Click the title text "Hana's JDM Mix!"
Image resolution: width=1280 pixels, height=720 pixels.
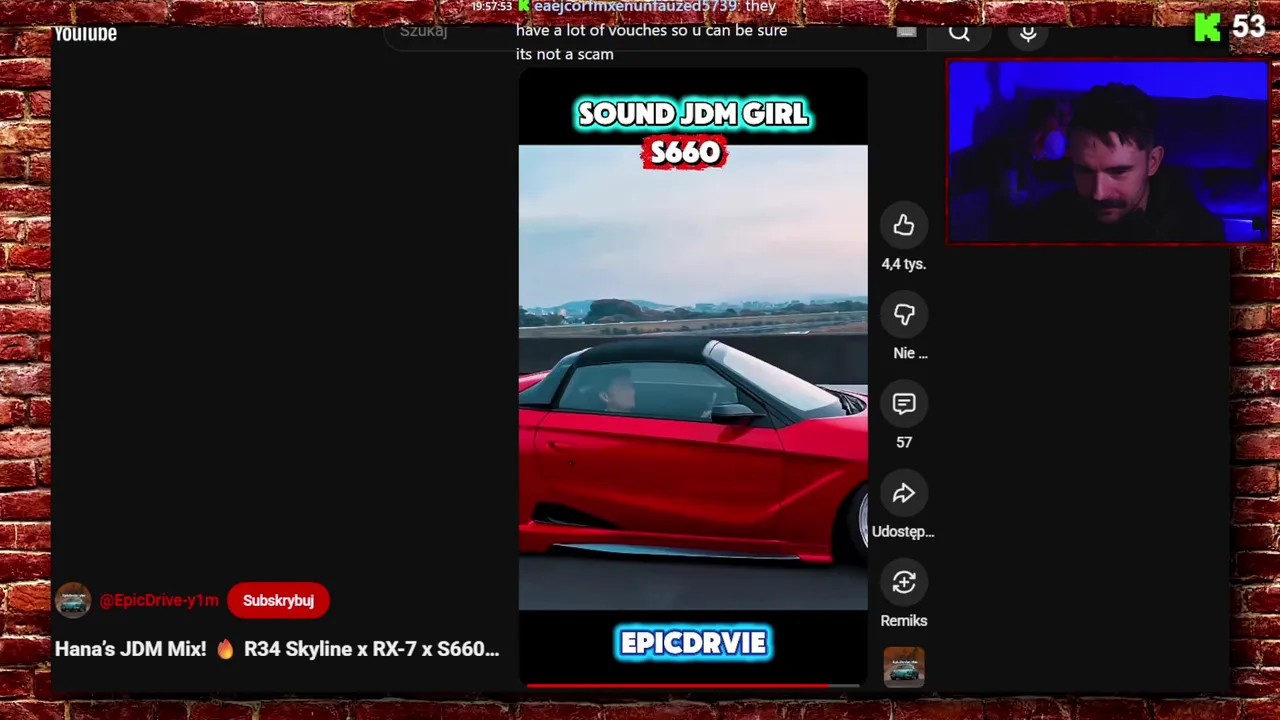click(x=130, y=649)
